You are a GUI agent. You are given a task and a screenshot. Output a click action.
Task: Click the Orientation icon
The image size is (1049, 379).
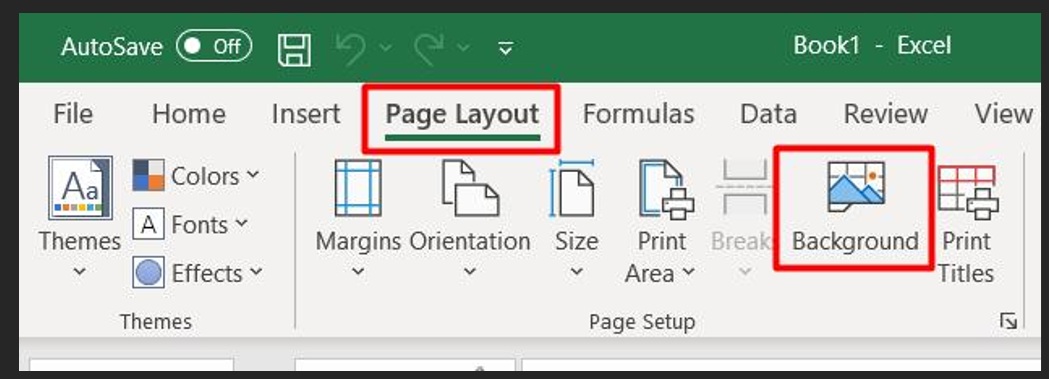point(470,187)
